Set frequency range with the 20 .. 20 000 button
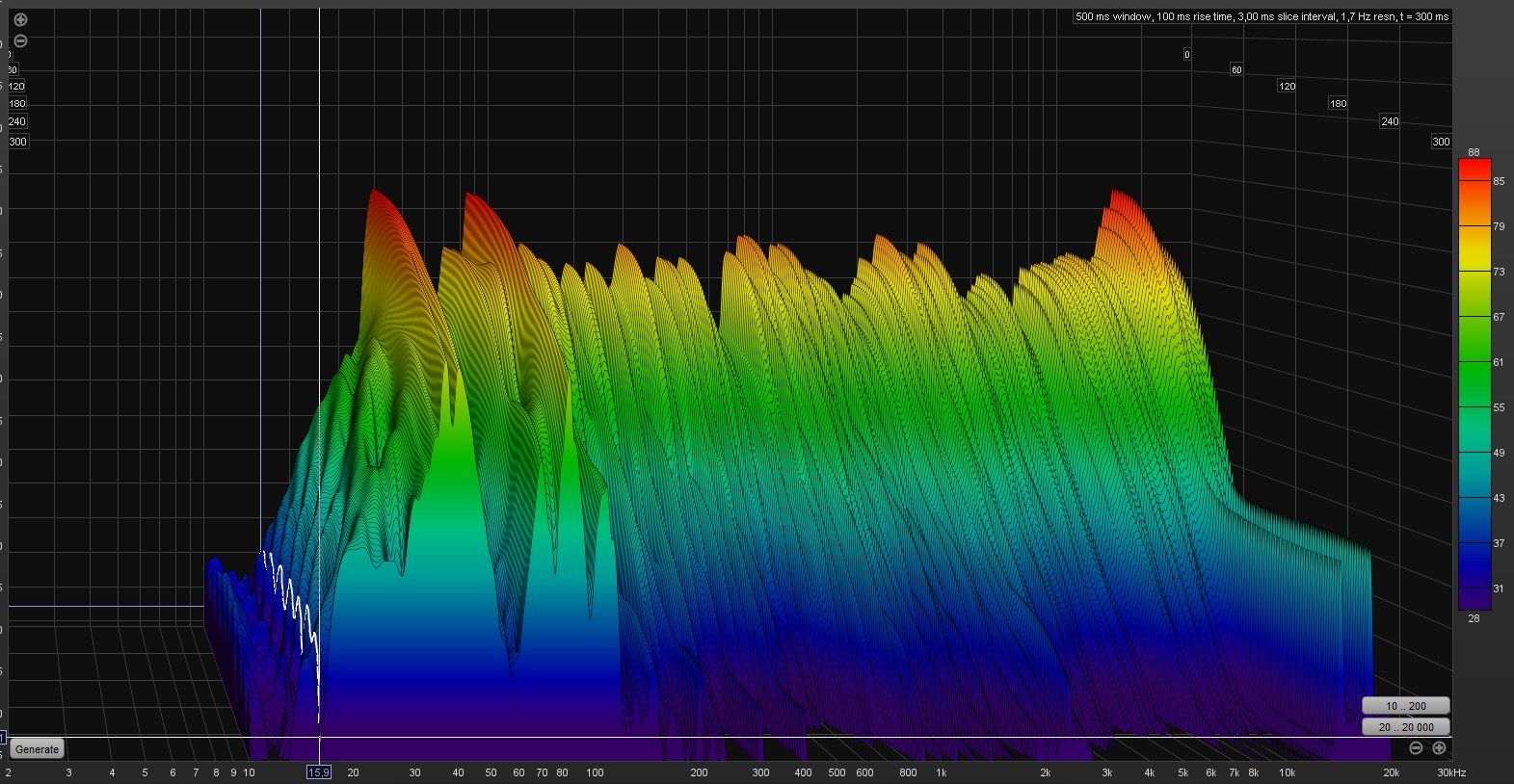 (x=1406, y=727)
